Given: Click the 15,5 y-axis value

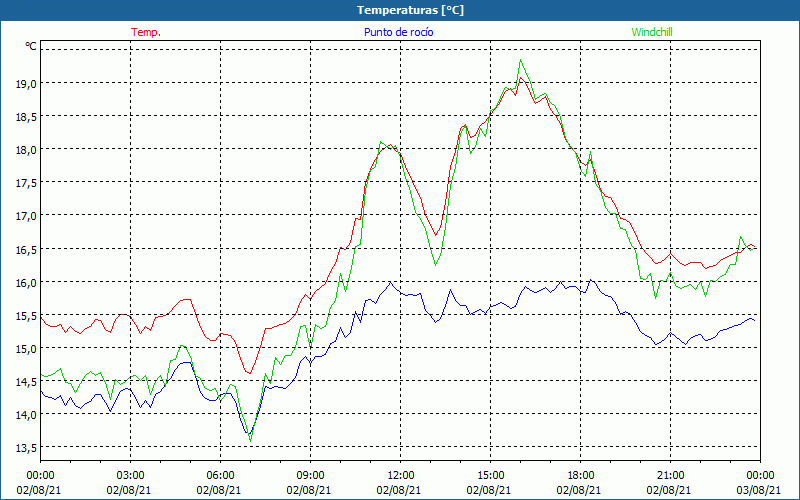Looking at the screenshot, I should [26, 315].
